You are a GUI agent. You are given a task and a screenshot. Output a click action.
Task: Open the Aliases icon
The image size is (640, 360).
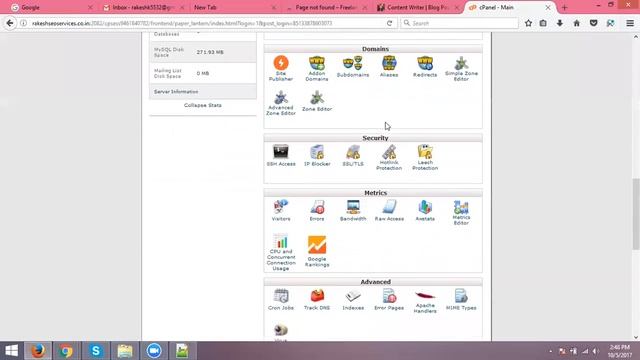tap(389, 67)
